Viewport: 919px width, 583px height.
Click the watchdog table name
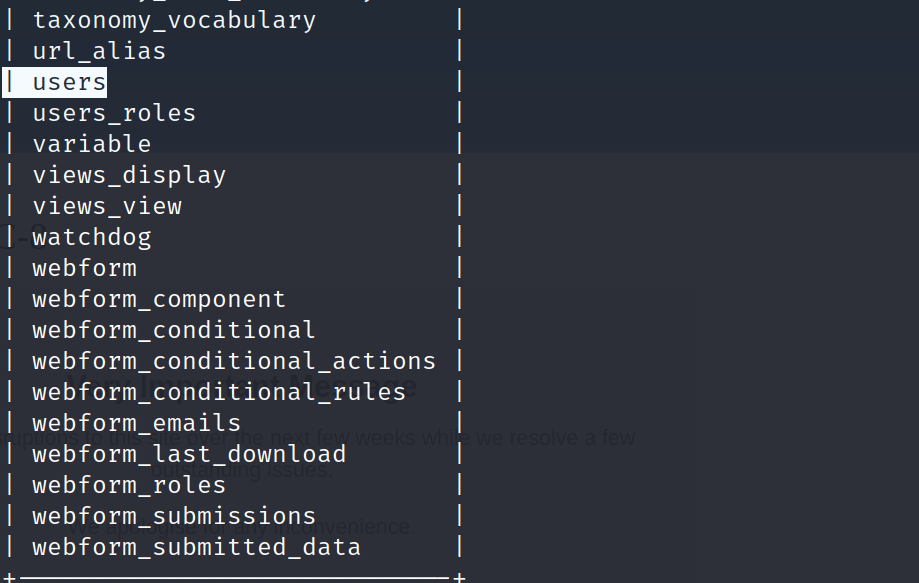pos(92,237)
